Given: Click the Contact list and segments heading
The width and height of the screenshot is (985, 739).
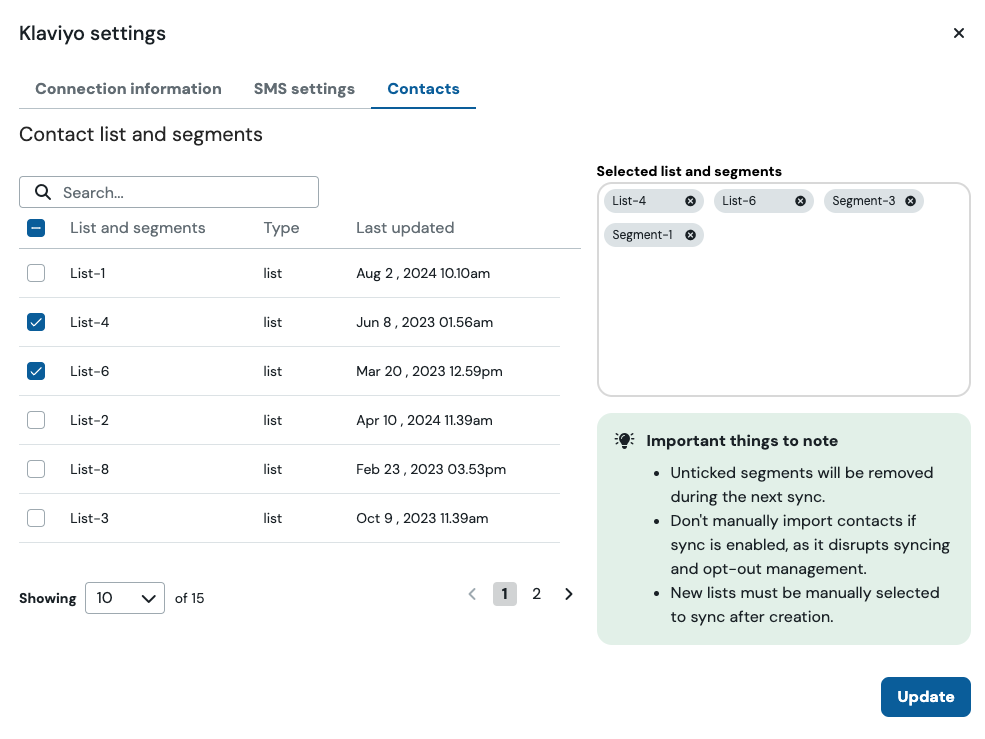Looking at the screenshot, I should coord(141,134).
